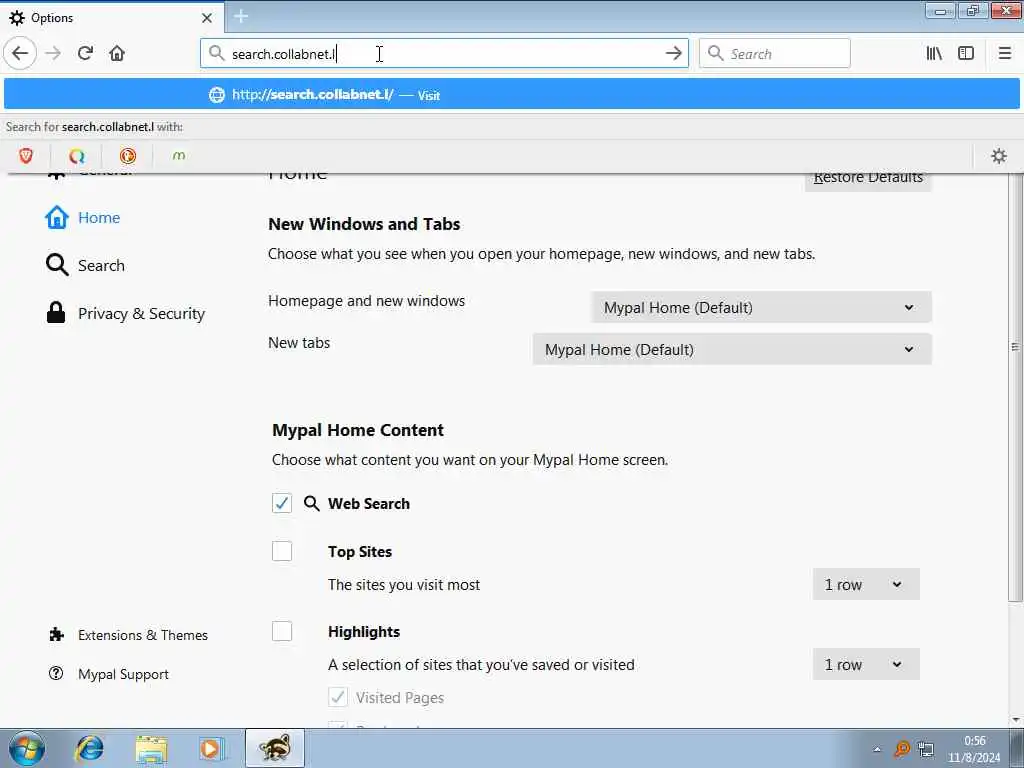Image resolution: width=1024 pixels, height=768 pixels.
Task: Click orange magnifier icon in system tray
Action: [902, 749]
